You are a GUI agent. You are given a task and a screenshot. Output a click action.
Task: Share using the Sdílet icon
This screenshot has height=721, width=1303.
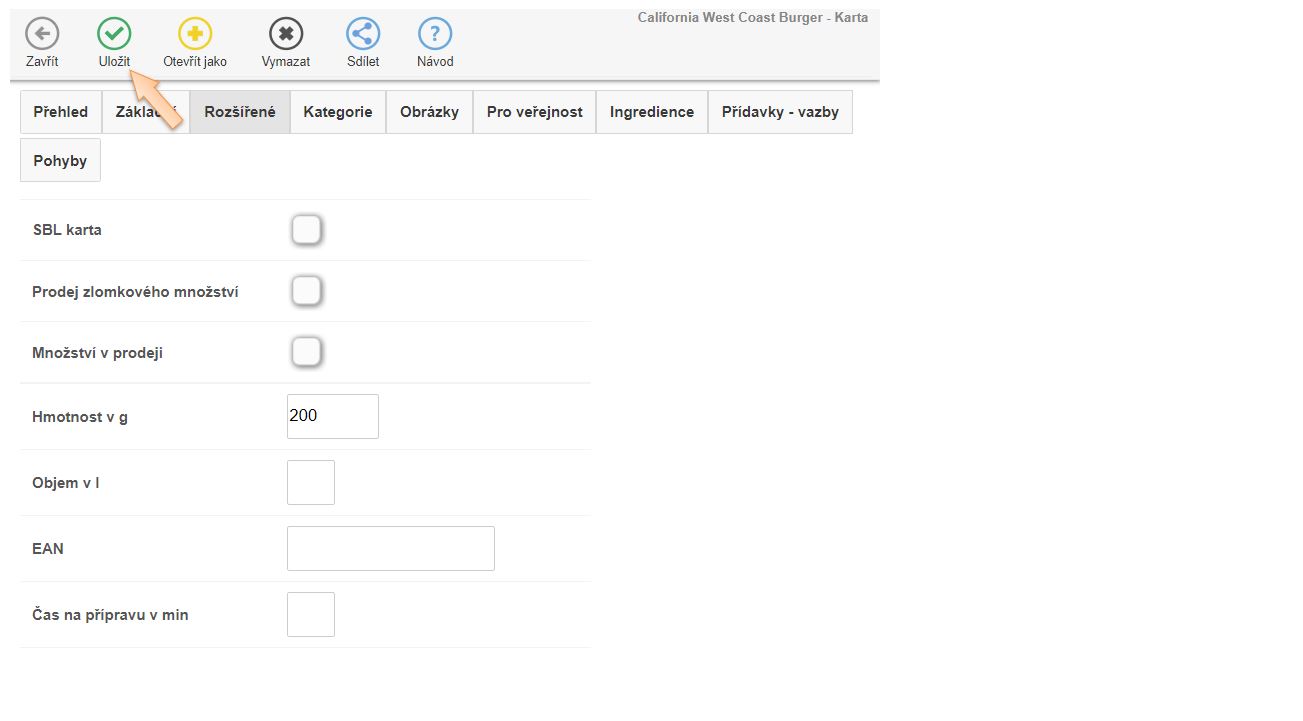click(x=363, y=34)
